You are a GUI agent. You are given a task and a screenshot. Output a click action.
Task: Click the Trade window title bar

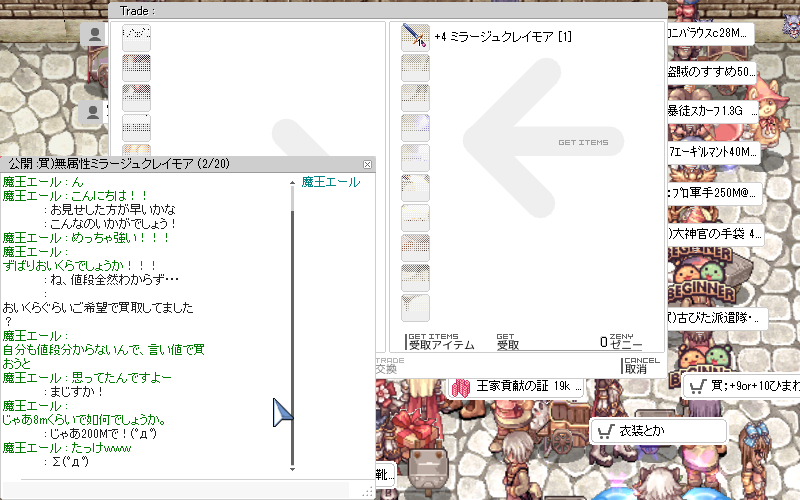coord(388,11)
